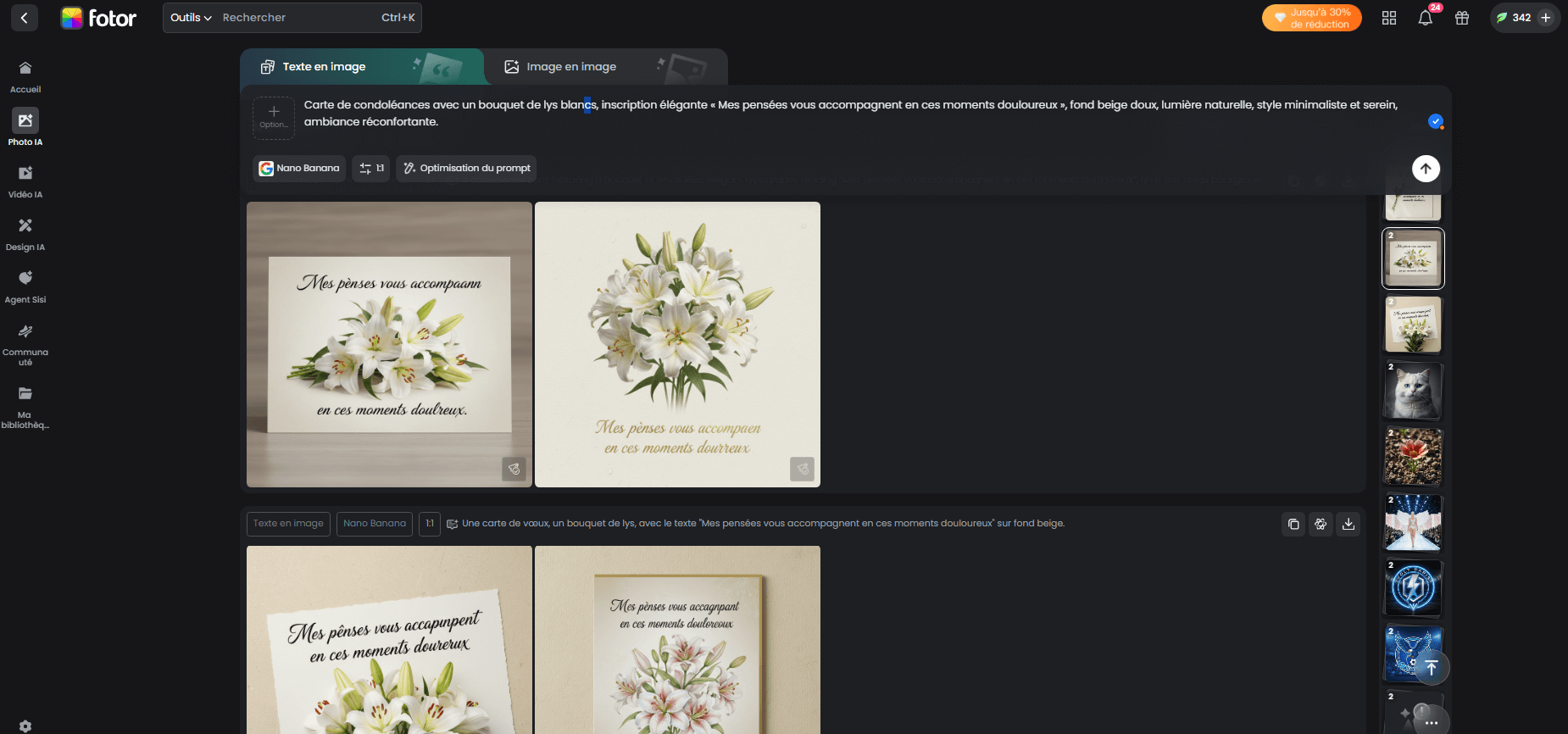Select the Texte en image tab

[x=324, y=67]
